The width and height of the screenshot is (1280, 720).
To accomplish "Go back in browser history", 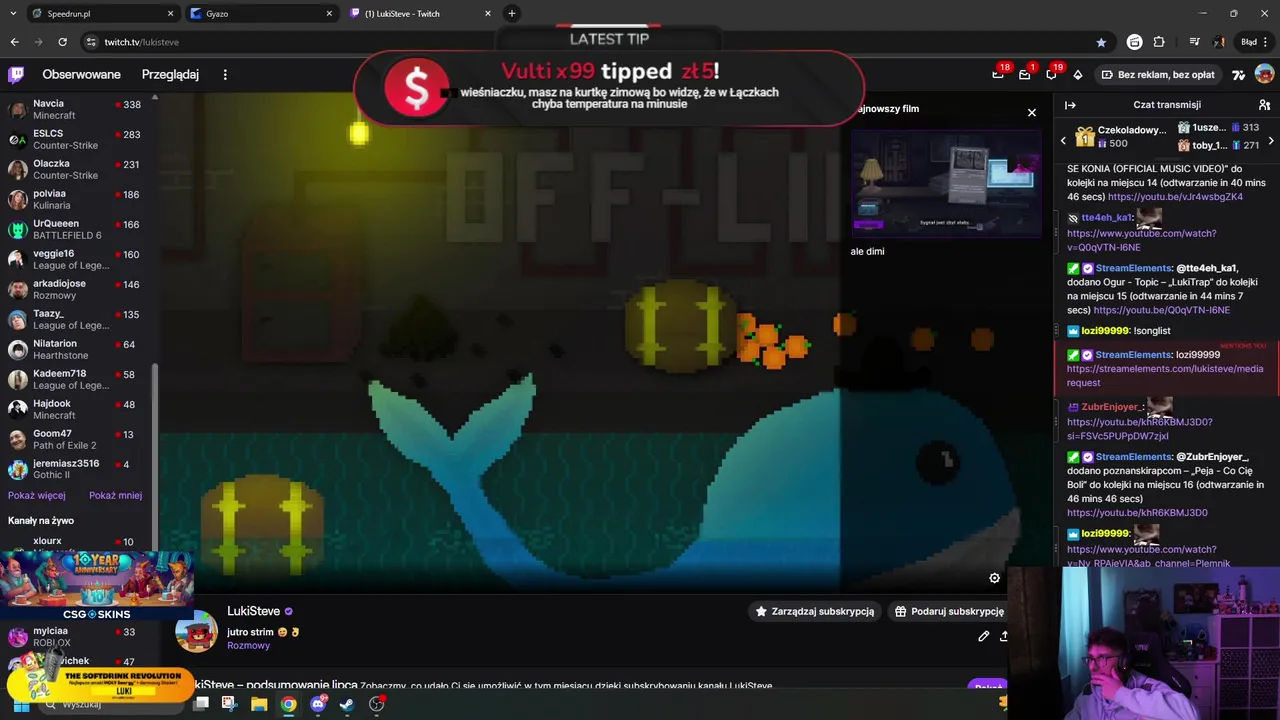I will click(x=14, y=42).
